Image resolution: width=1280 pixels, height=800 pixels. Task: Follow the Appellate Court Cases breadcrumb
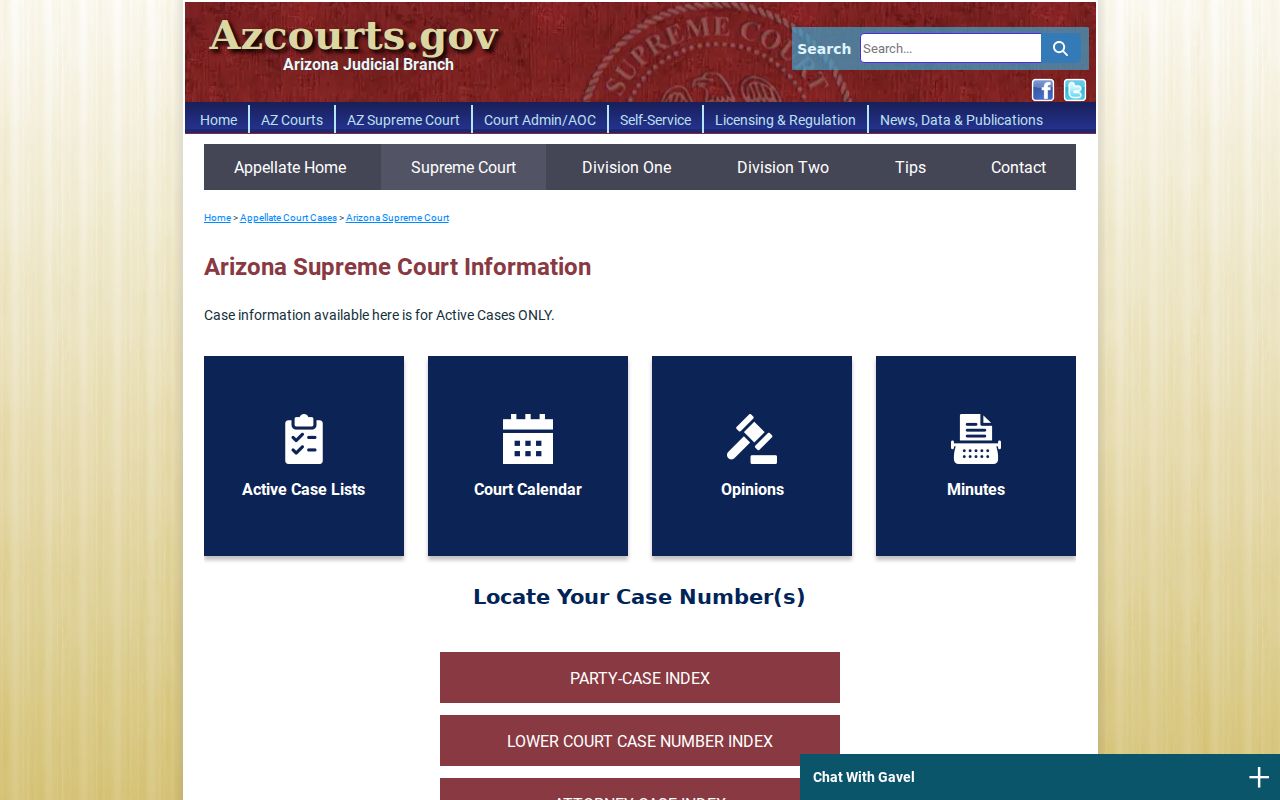288,218
